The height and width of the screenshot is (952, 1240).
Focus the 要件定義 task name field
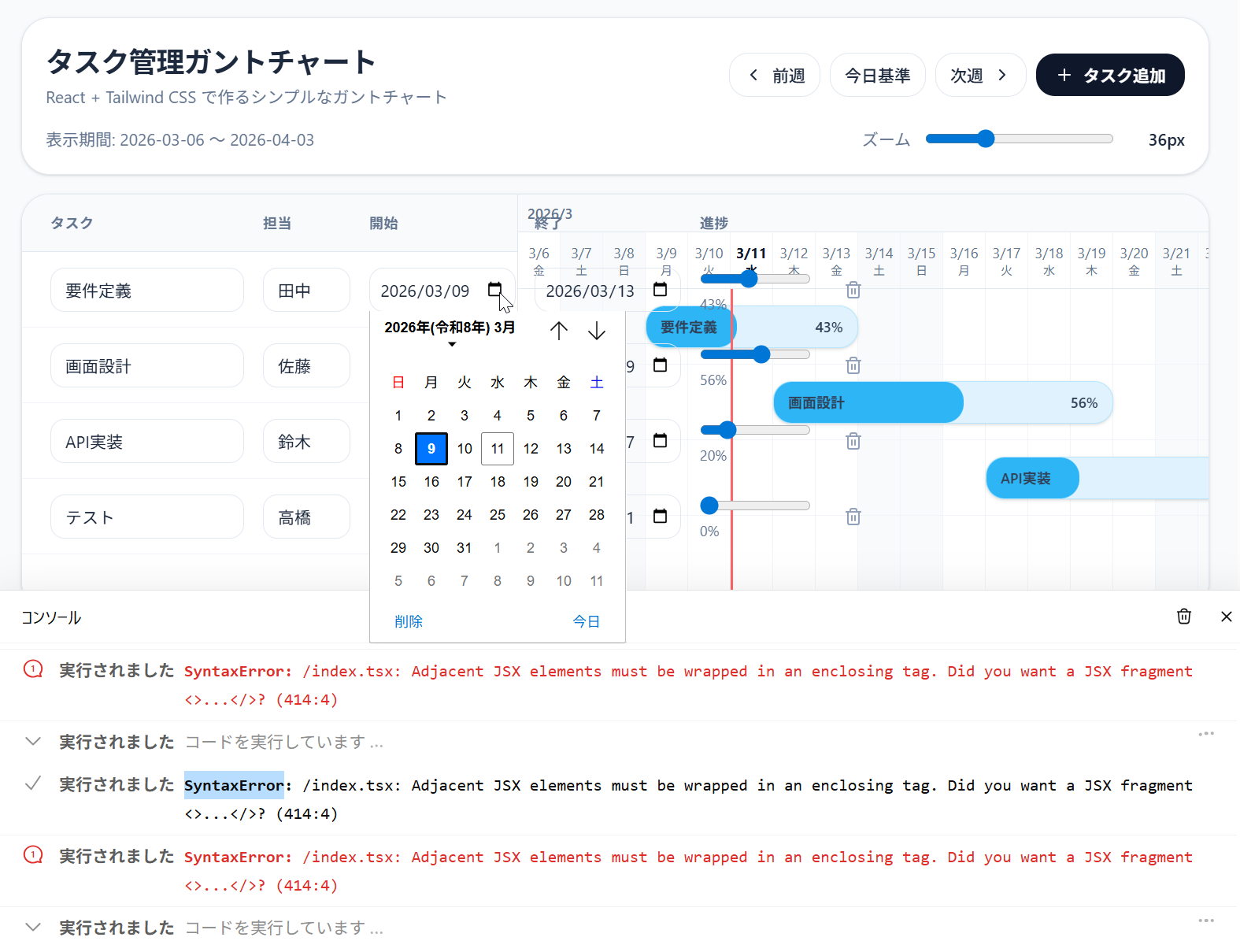147,290
